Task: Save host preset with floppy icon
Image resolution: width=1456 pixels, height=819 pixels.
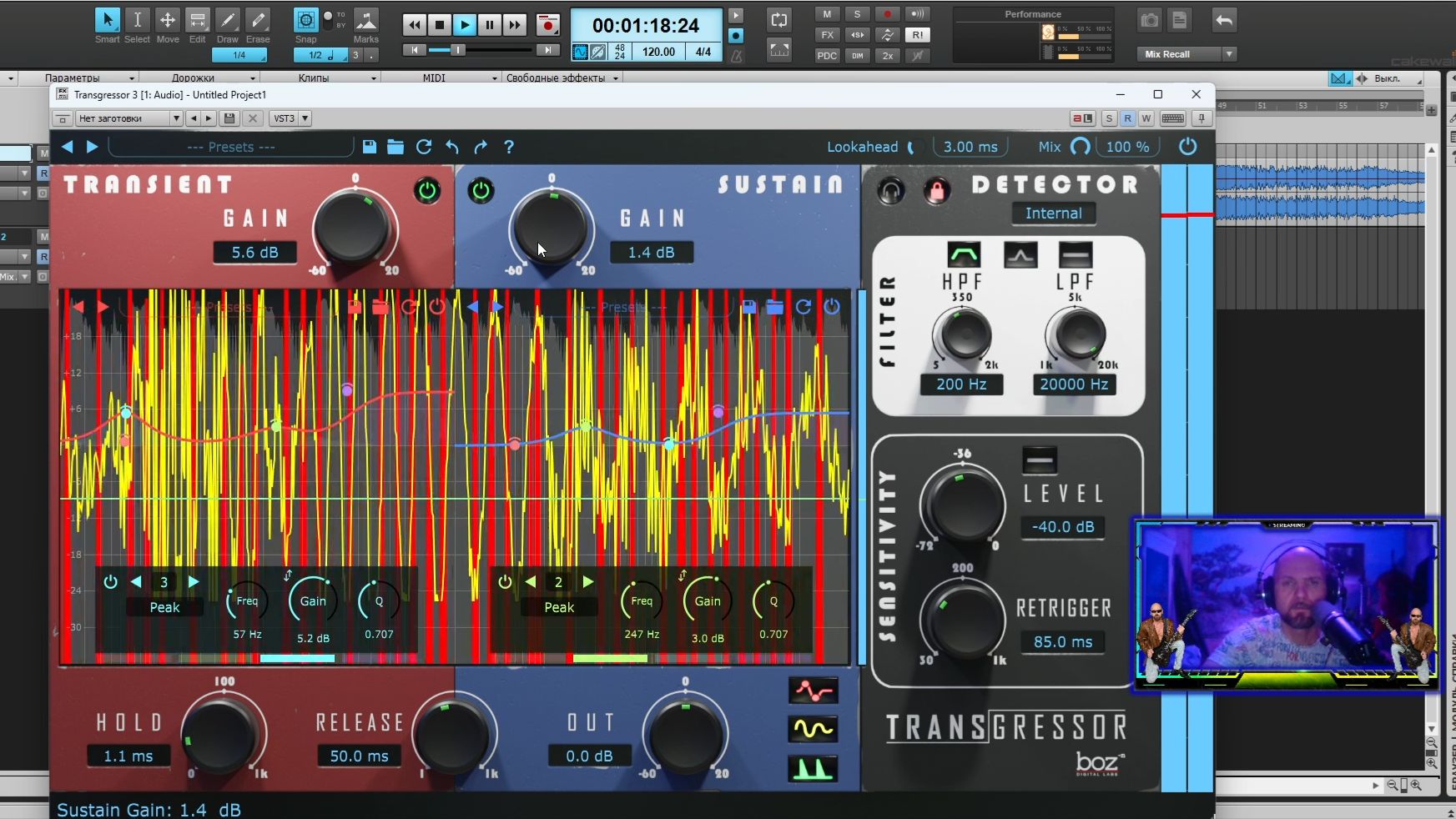Action: [x=229, y=118]
